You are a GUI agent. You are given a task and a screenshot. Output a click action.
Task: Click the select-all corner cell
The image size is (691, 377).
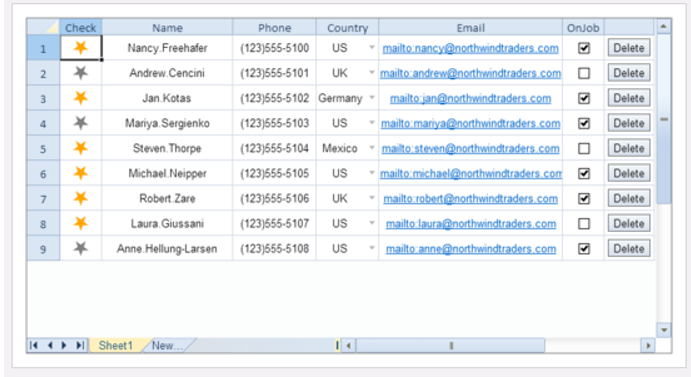43,27
